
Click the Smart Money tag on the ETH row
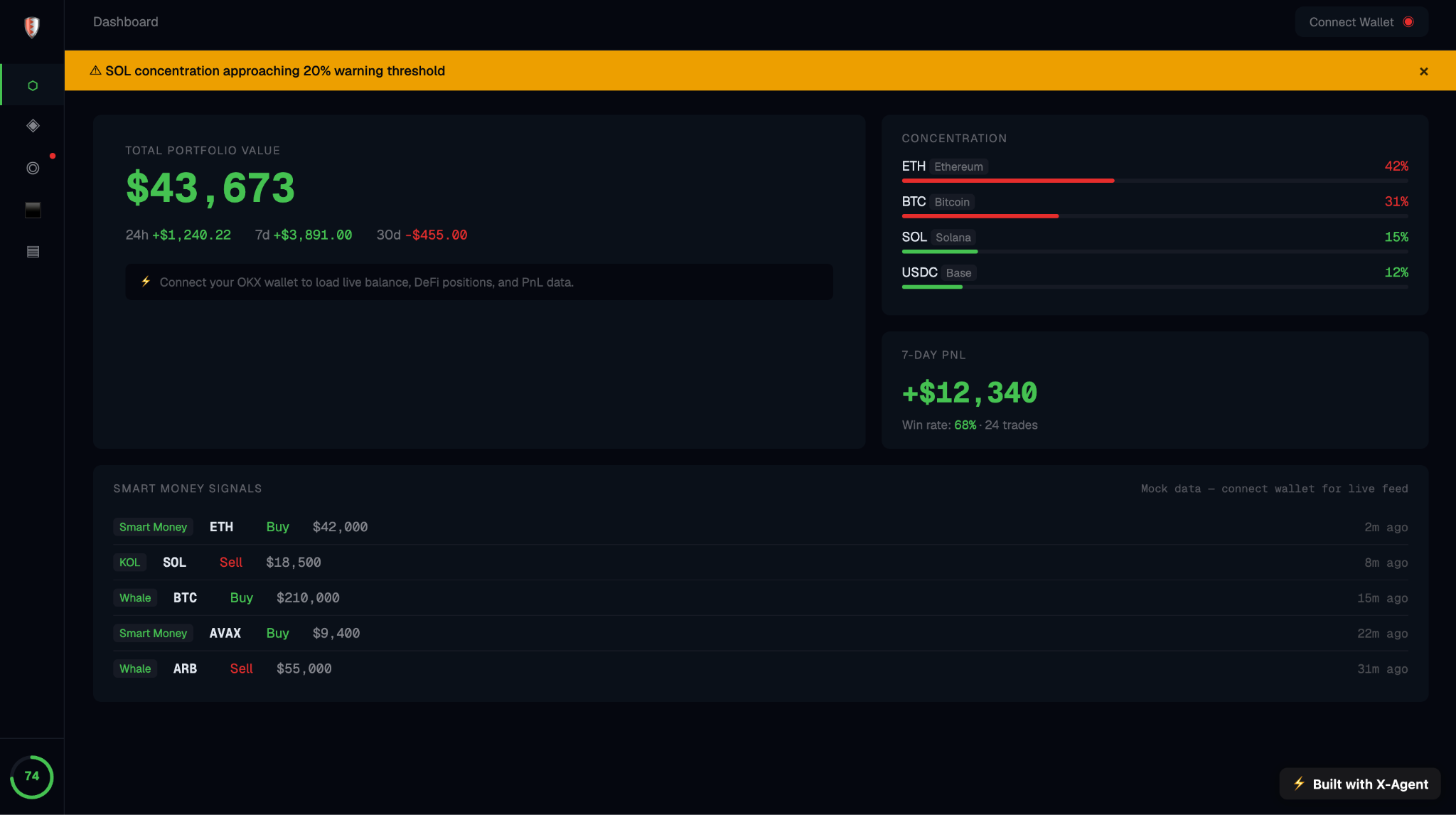tap(153, 527)
